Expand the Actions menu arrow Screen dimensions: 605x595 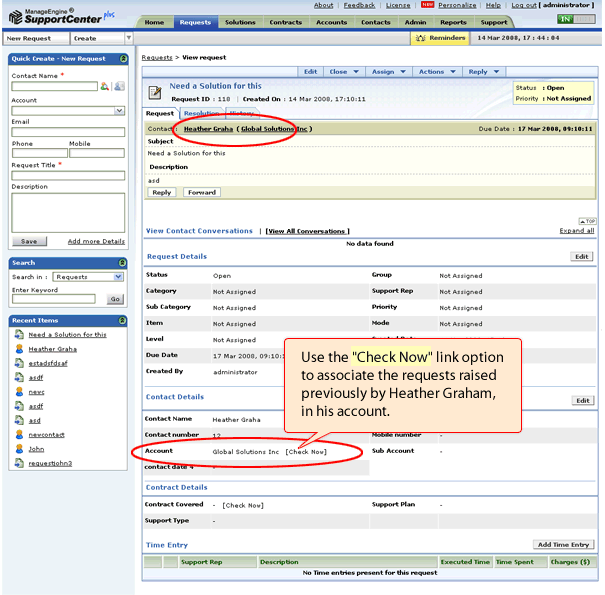[x=453, y=72]
